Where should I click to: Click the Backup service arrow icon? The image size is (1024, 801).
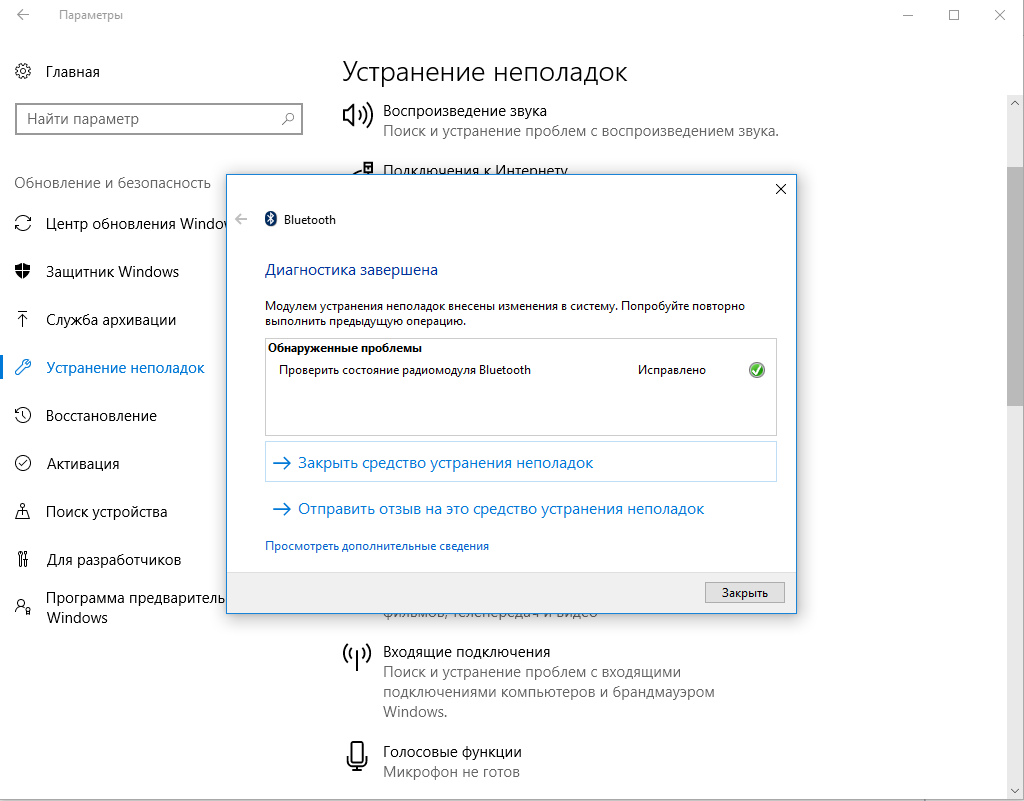[x=23, y=319]
